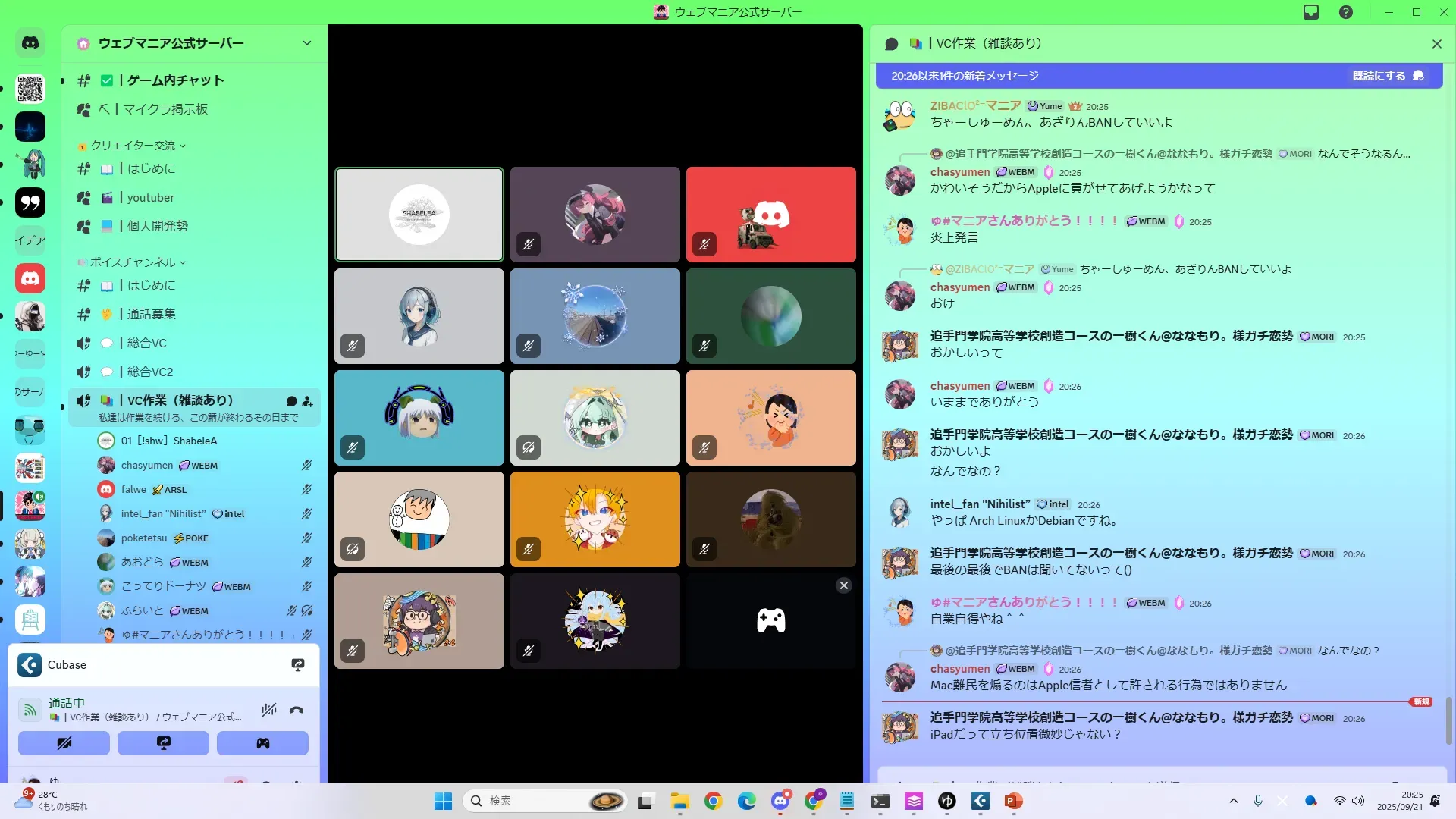Image resolution: width=1456 pixels, height=819 pixels.
Task: Open the help icon in the title bar
Action: point(1346,12)
